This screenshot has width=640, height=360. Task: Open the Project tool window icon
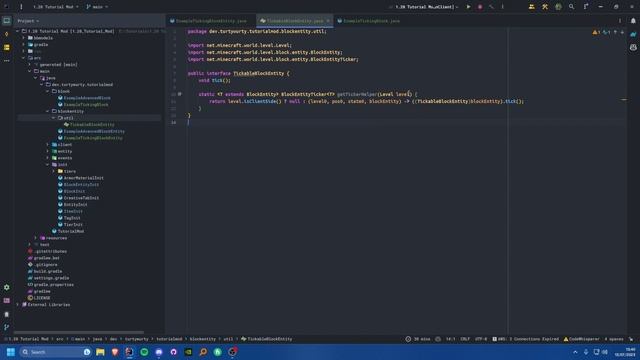tap(7, 20)
